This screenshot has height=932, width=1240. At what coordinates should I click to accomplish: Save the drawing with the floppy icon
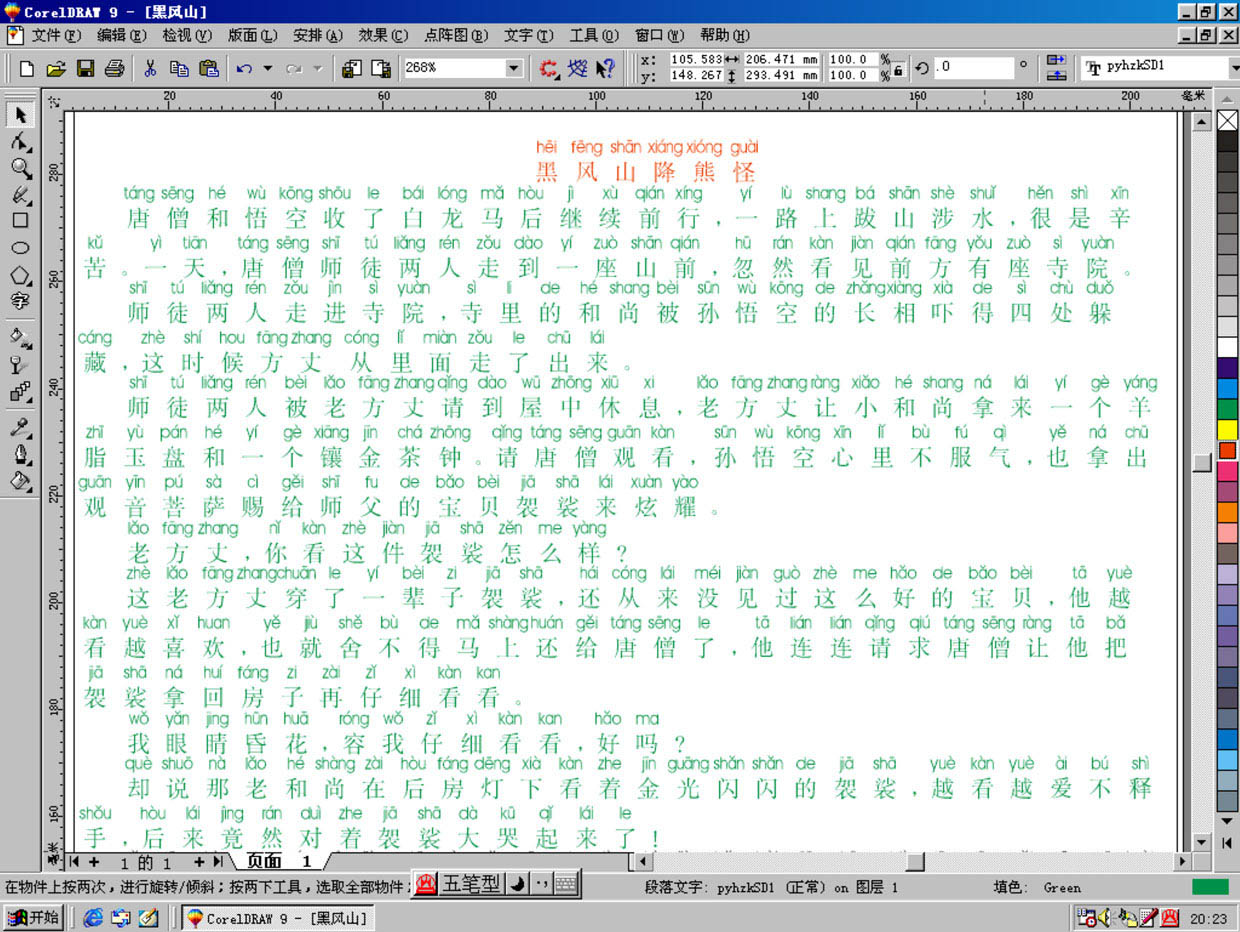85,69
